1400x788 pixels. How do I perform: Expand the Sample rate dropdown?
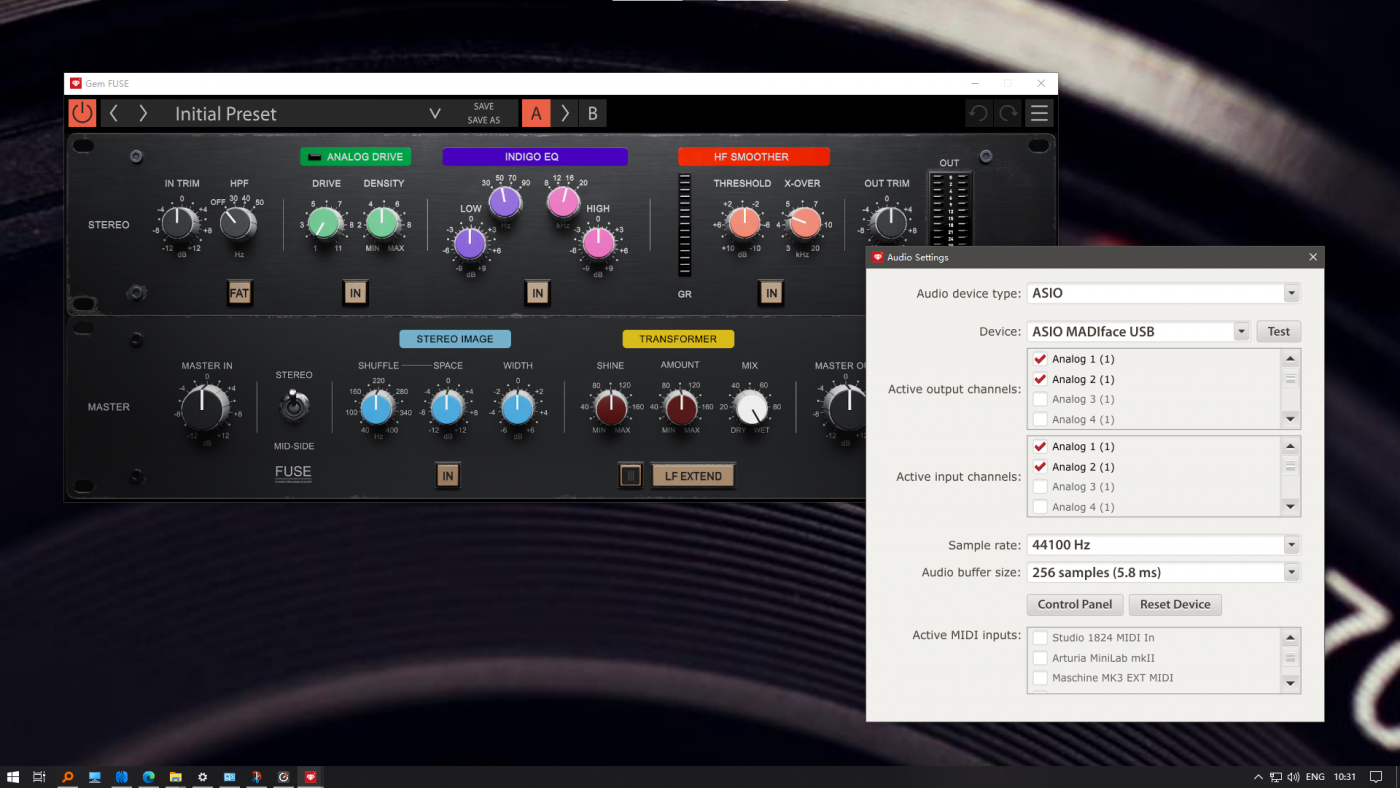click(1291, 545)
